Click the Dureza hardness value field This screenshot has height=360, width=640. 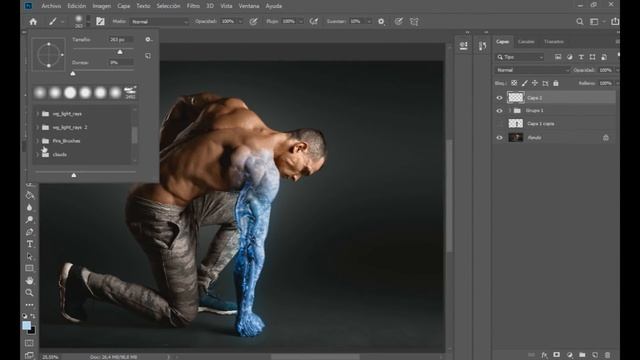point(121,62)
